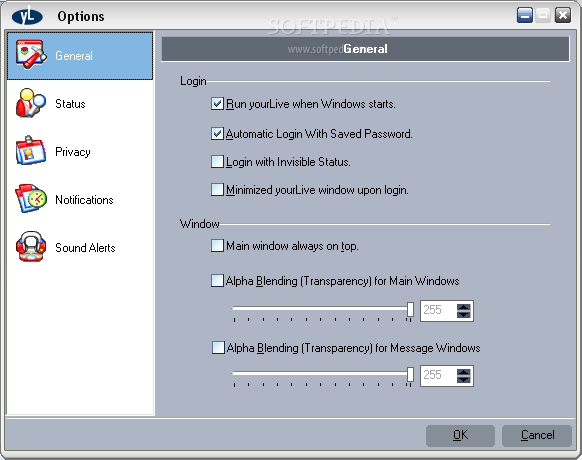
Task: Click the General settings icon in sidebar
Action: 31,55
